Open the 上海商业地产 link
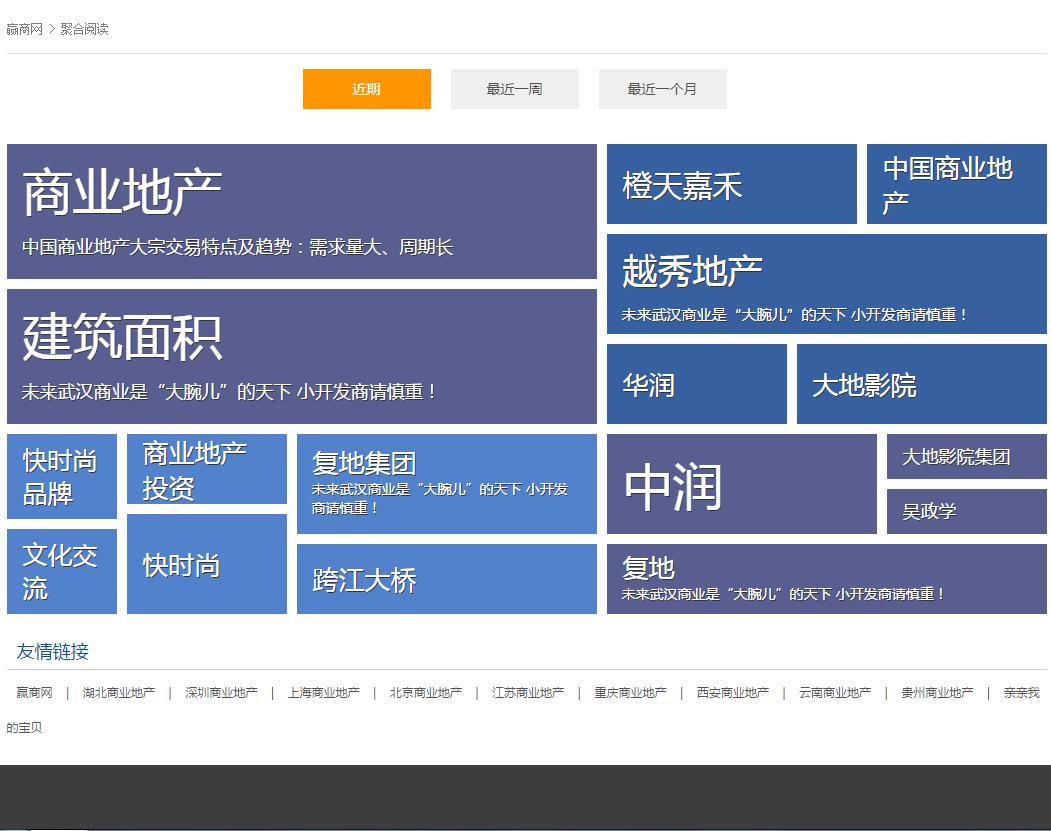Viewport: 1051px width, 831px height. point(324,692)
